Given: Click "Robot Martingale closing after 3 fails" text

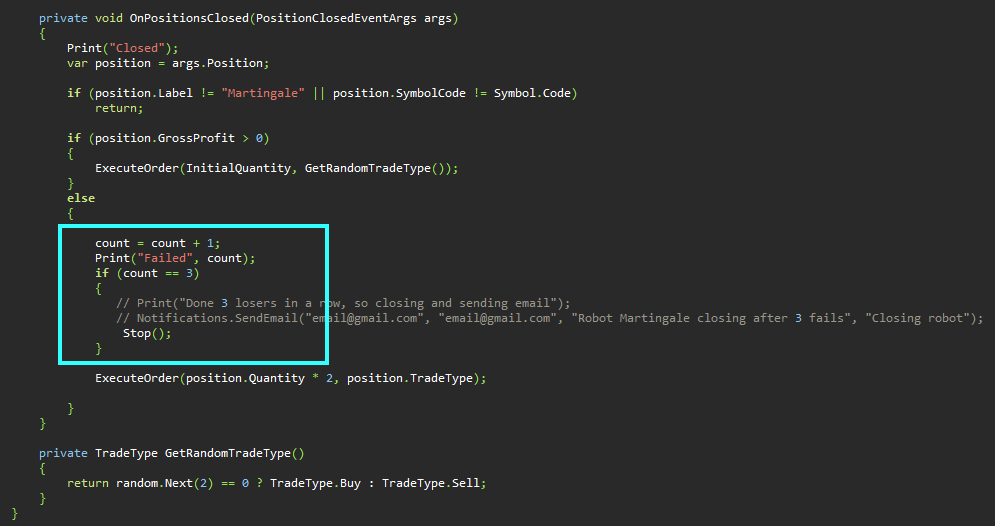Looking at the screenshot, I should pyautogui.click(x=713, y=318).
